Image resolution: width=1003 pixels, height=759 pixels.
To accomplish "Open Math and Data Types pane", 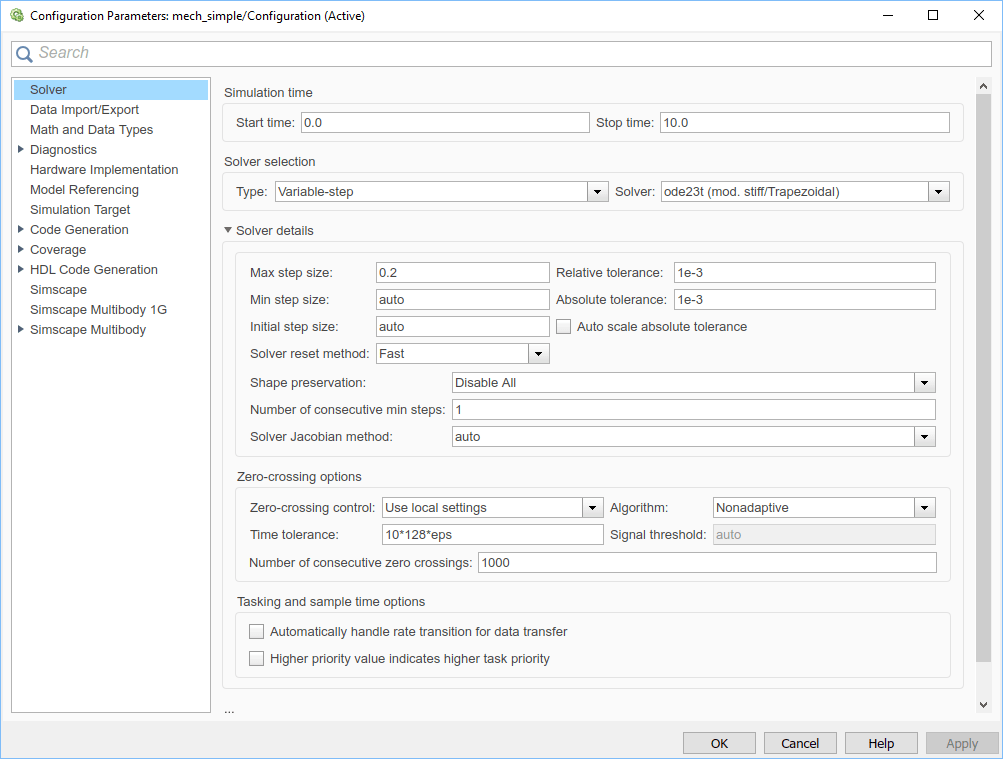I will (91, 129).
